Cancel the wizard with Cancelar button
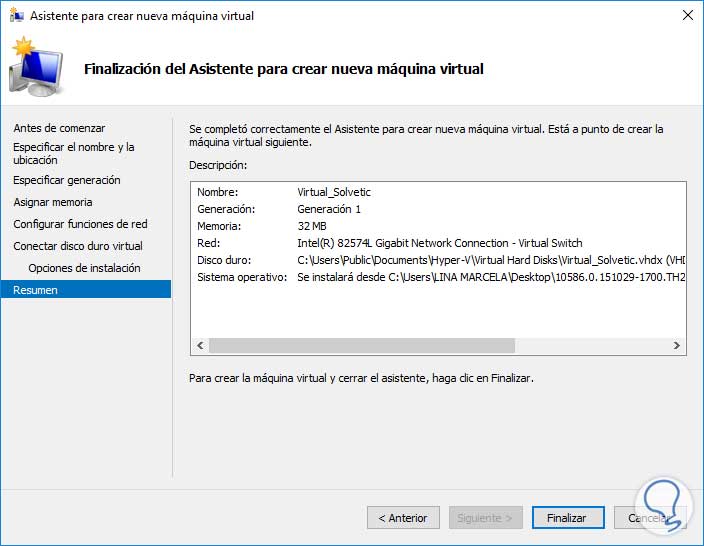Screen dimensions: 704x546 point(650,518)
